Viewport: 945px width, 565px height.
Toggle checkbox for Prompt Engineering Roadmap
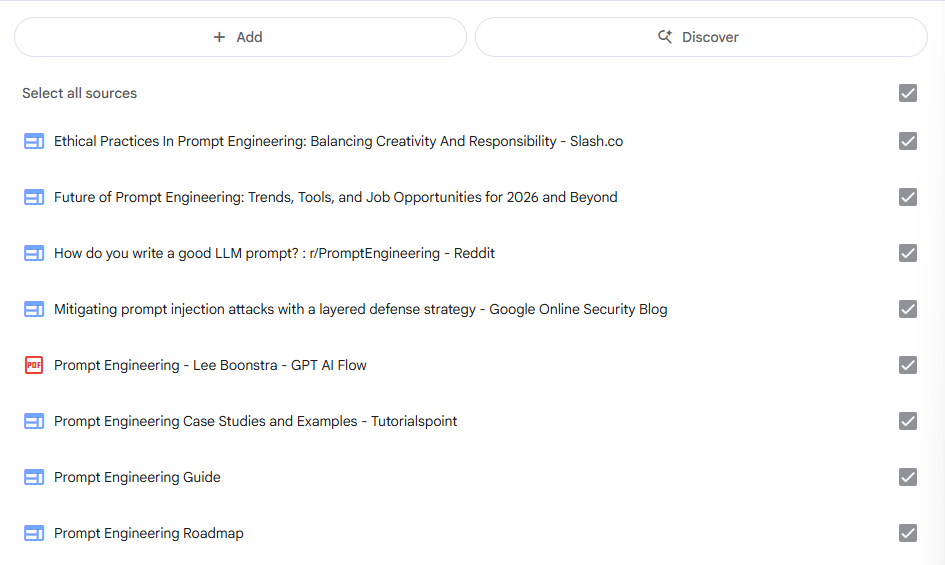(907, 533)
